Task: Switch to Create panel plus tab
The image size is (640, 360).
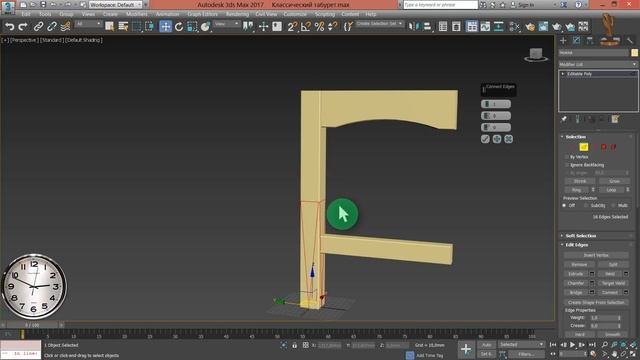Action: [563, 40]
